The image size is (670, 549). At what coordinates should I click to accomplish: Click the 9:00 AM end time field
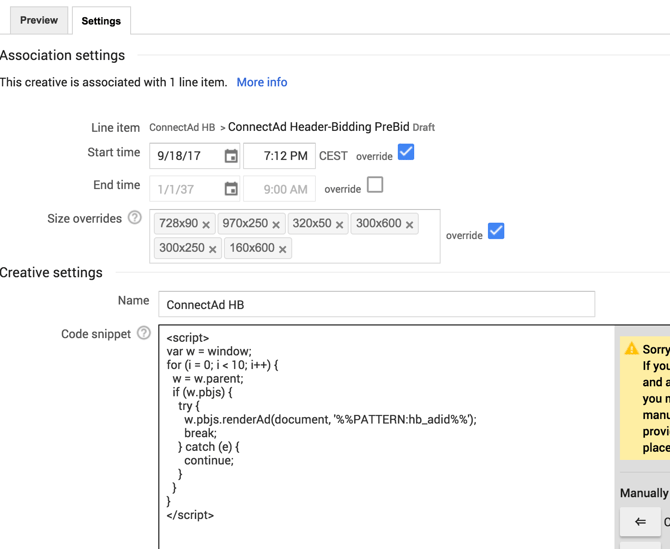[x=279, y=189]
